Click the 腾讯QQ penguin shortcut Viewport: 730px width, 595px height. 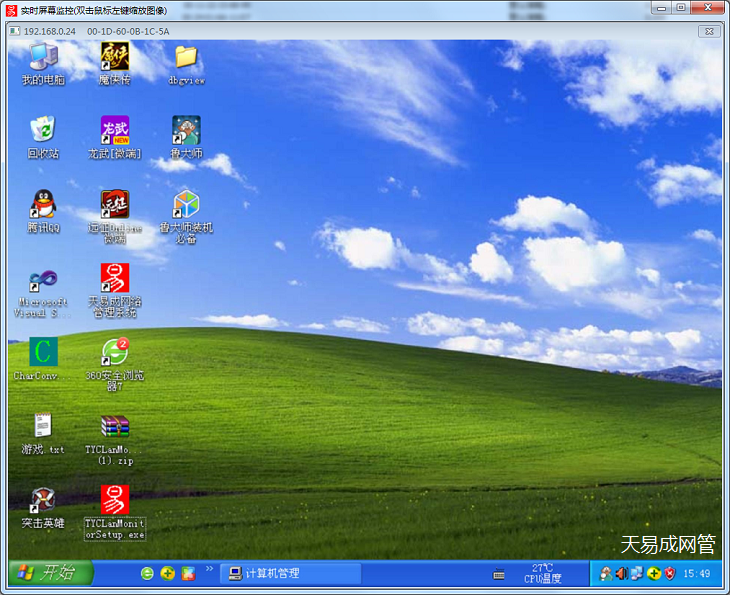pos(43,205)
